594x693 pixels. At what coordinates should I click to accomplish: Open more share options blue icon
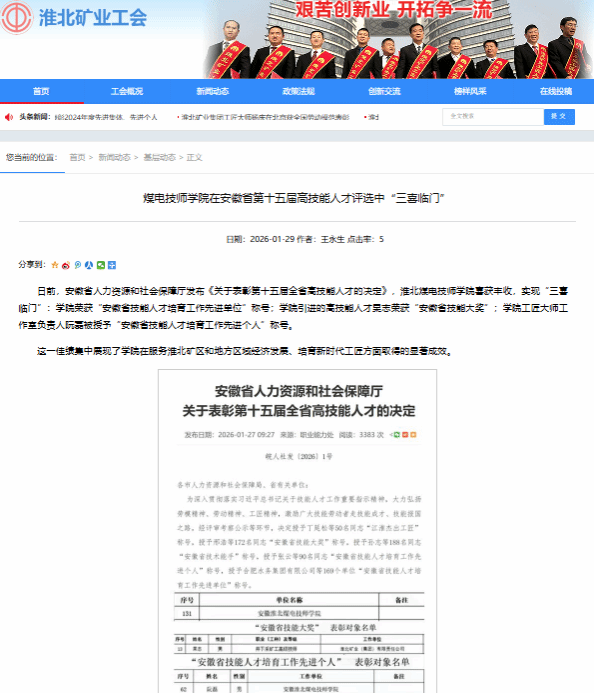[x=112, y=265]
